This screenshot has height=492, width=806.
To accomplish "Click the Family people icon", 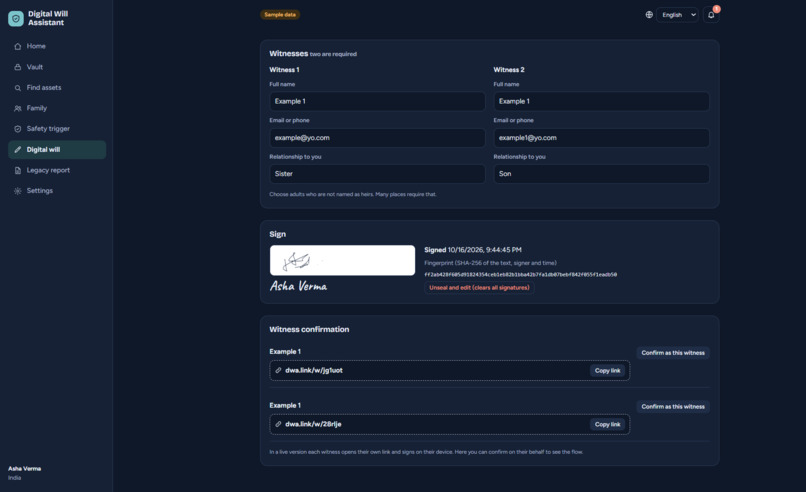I will pyautogui.click(x=17, y=108).
